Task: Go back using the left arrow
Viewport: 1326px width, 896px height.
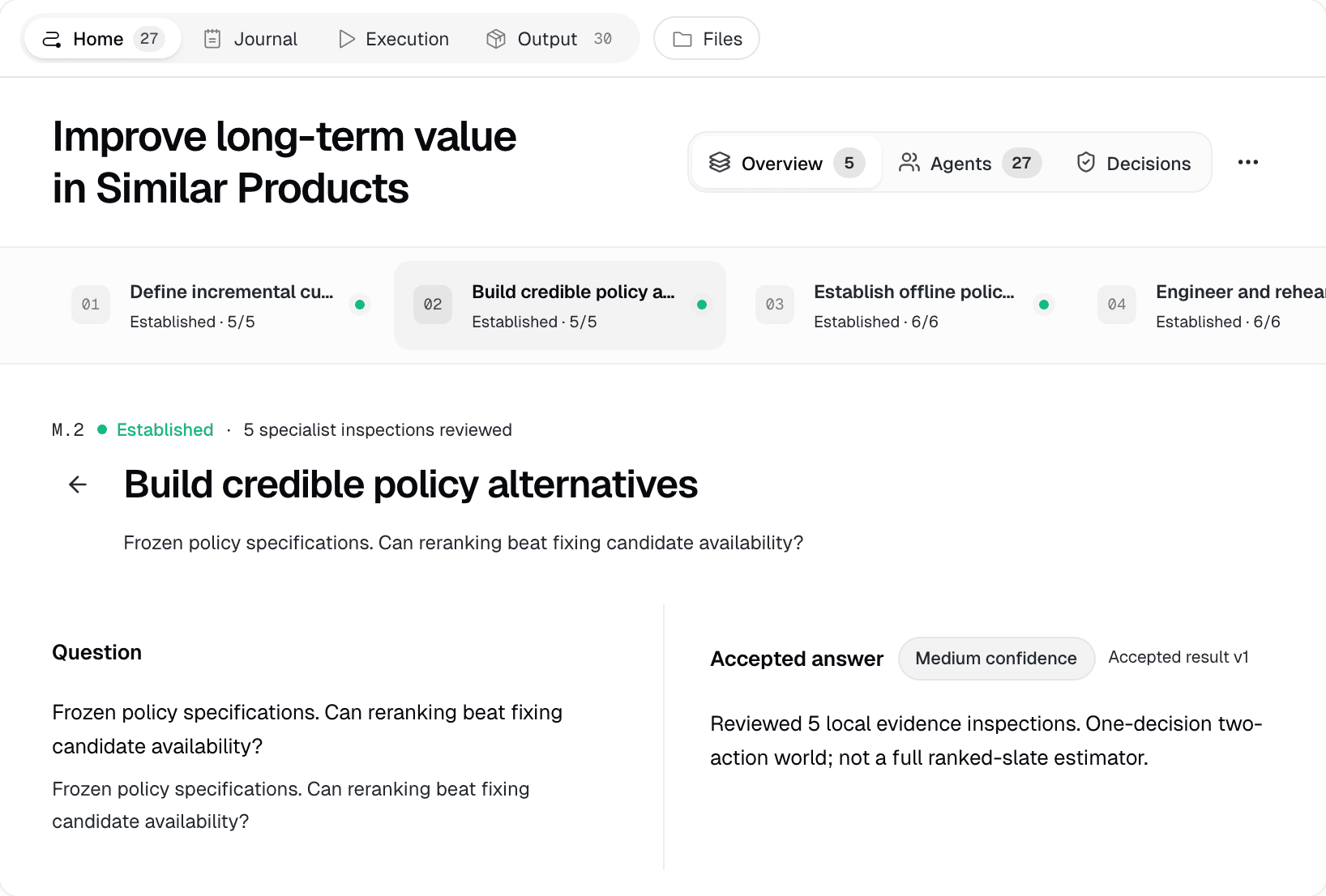Action: (78, 484)
